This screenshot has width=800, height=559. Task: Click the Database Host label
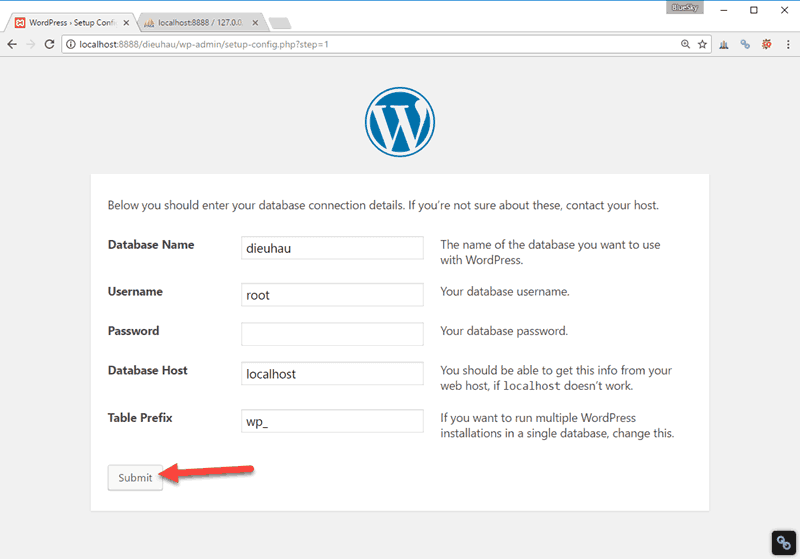tap(147, 370)
